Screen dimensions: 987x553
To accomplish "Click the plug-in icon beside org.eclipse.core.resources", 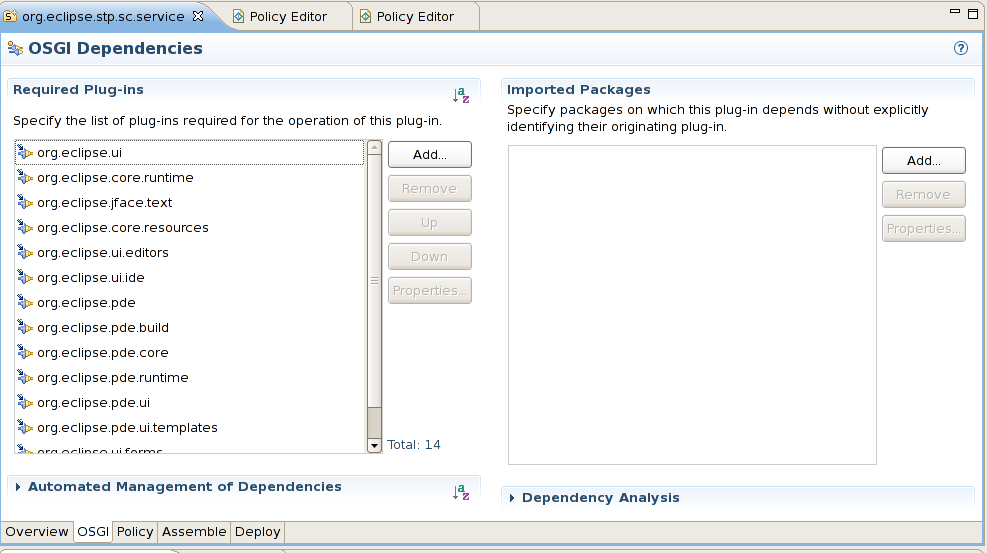I will click(x=25, y=227).
